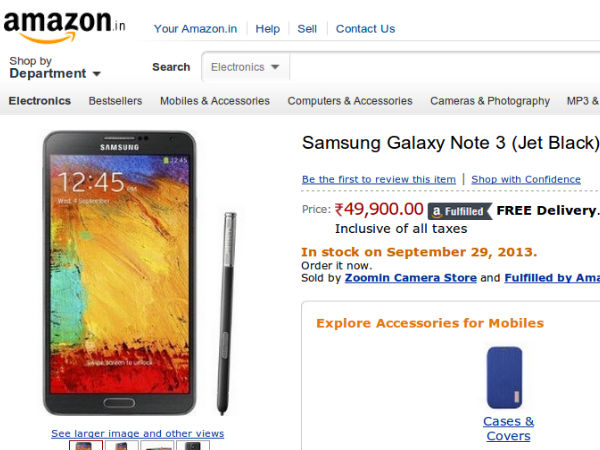
Task: Expand the Electronics search category dropdown
Action: tap(246, 68)
